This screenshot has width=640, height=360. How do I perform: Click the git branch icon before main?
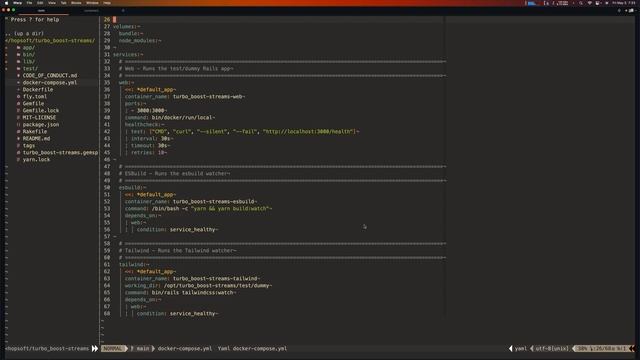tap(132, 349)
